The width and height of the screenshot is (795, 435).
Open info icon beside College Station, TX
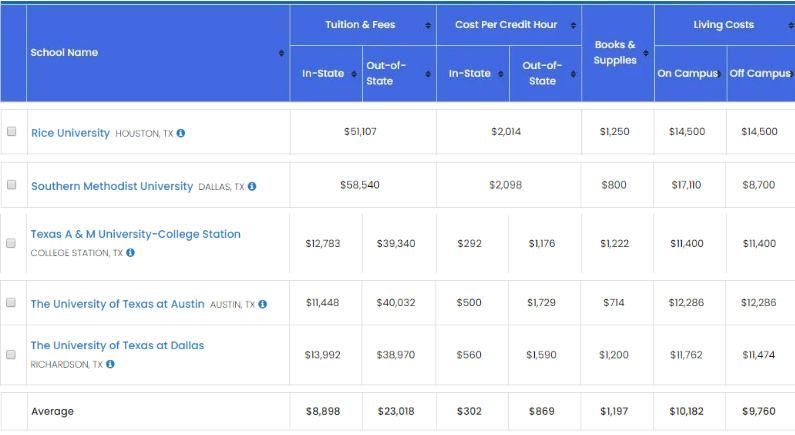pyautogui.click(x=130, y=252)
